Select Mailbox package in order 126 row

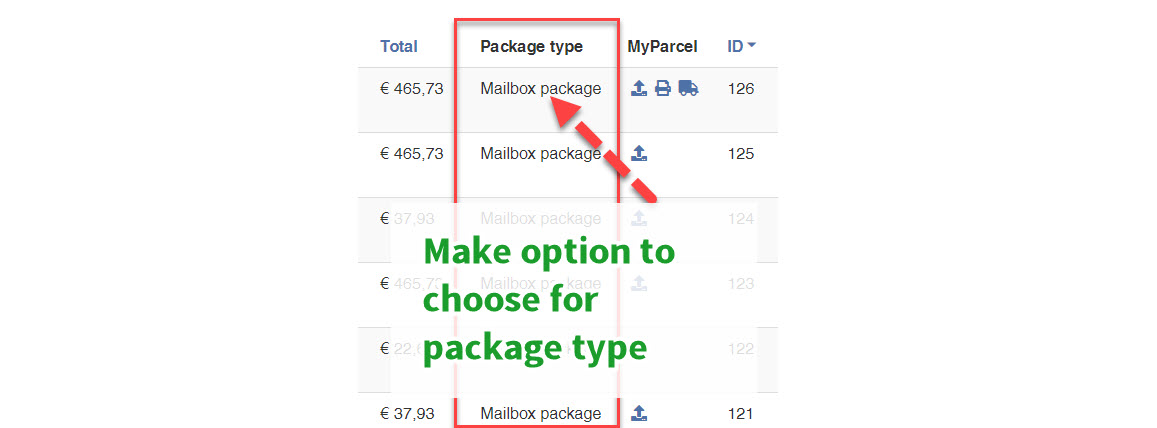pyautogui.click(x=540, y=88)
